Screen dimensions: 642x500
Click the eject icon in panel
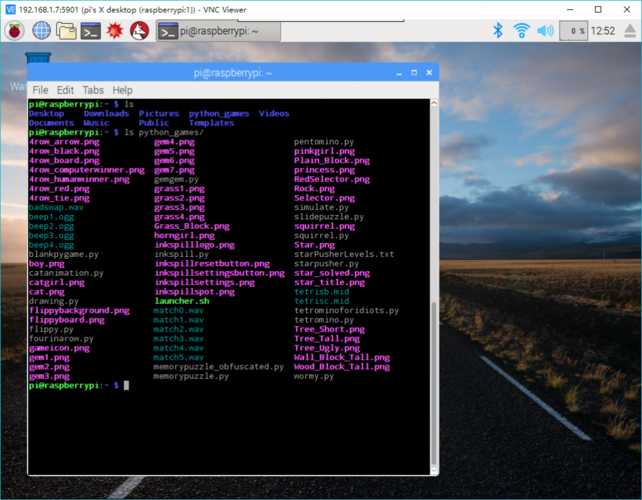(x=631, y=30)
